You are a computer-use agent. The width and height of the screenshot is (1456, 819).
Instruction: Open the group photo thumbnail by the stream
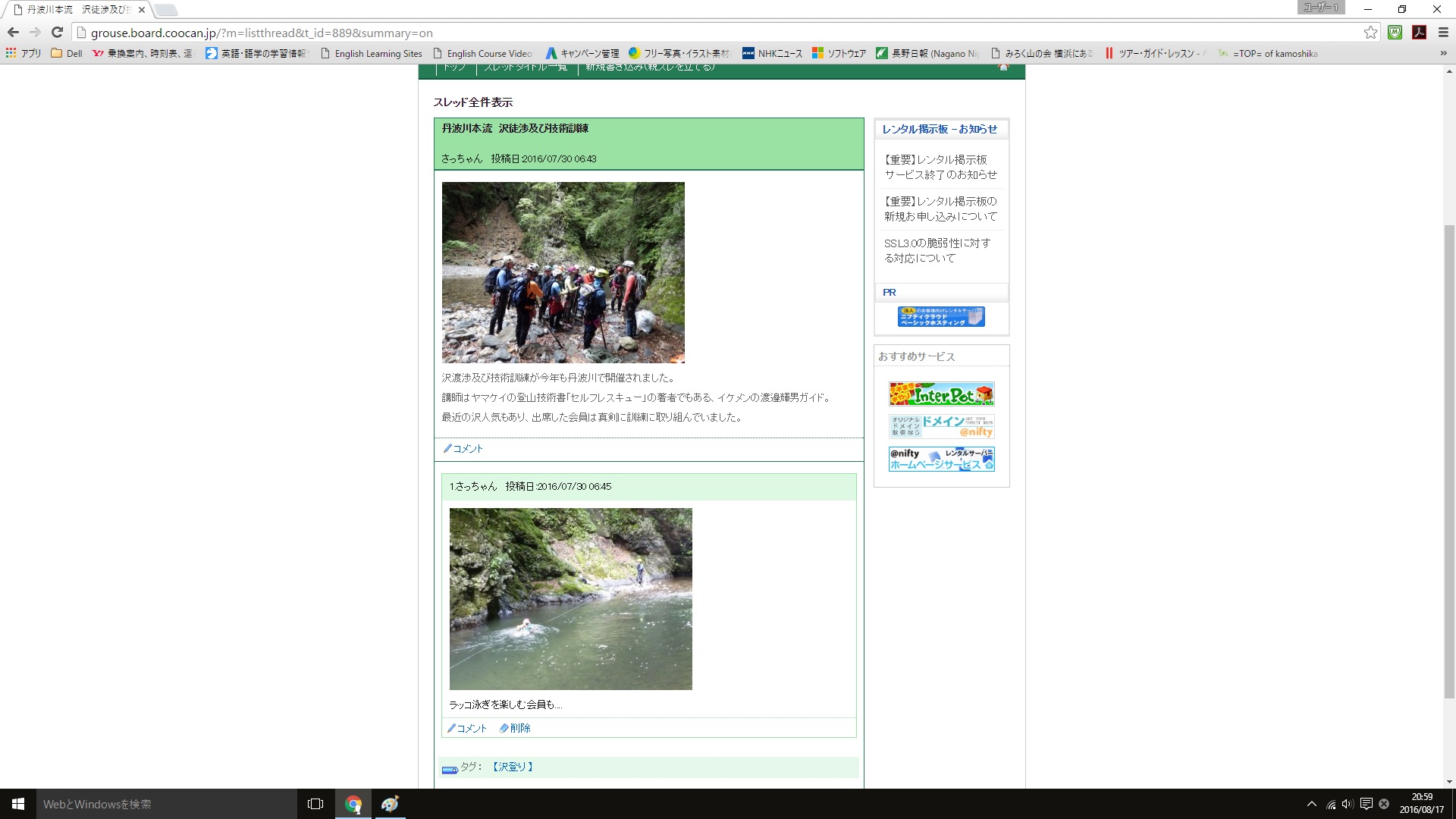coord(563,272)
